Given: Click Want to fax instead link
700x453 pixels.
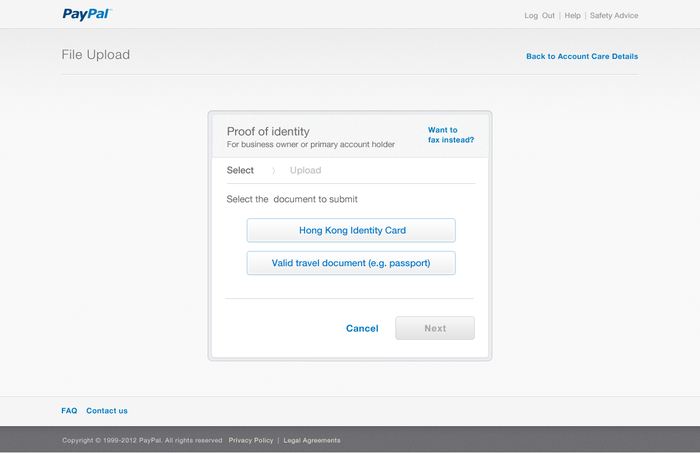Looking at the screenshot, I should (x=451, y=135).
